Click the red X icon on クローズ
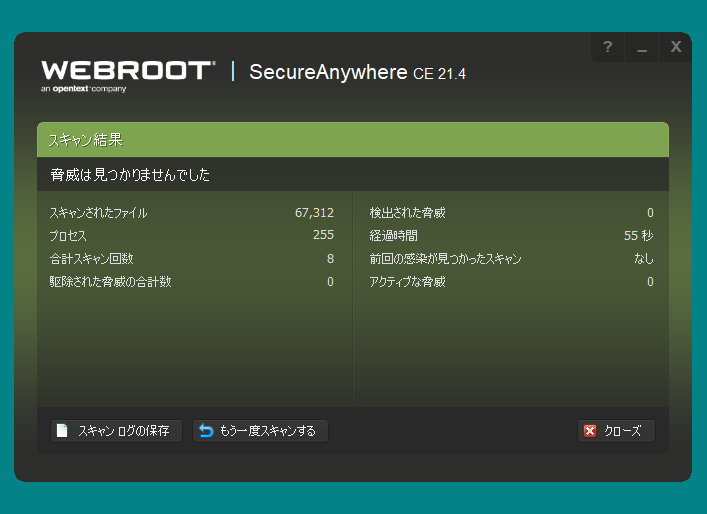The width and height of the screenshot is (707, 514). pos(590,431)
